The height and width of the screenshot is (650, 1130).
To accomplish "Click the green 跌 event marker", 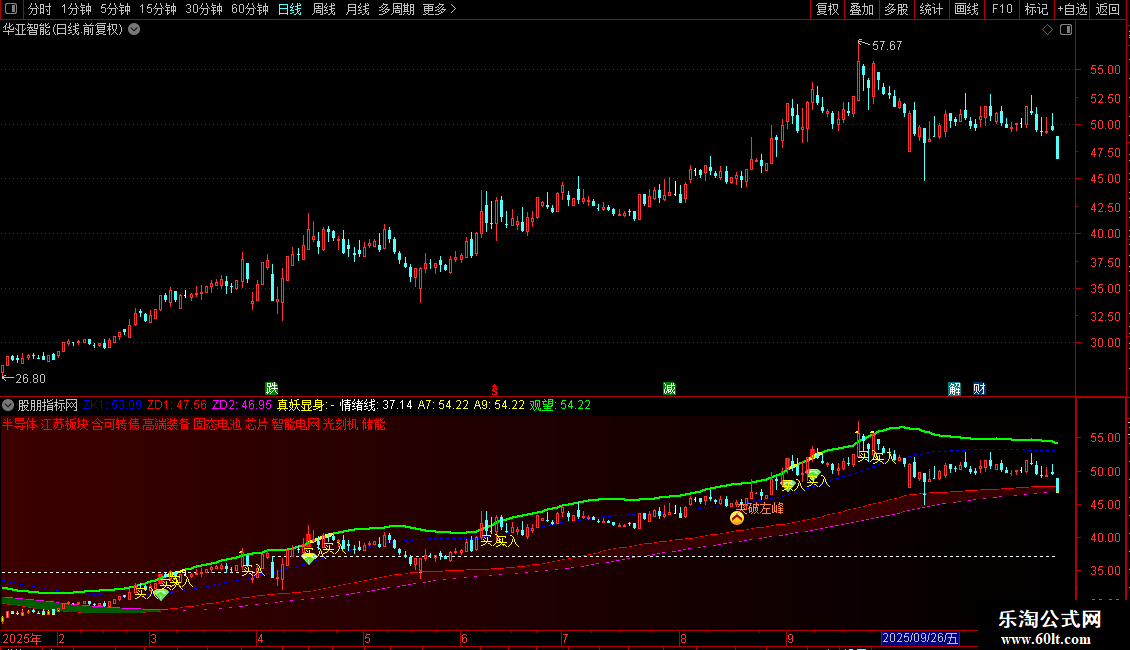I will (272, 388).
